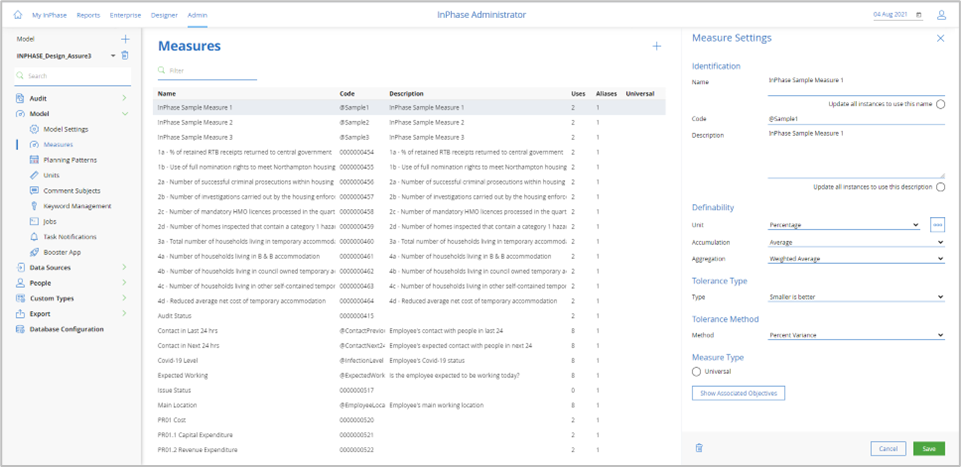Click the Database Configuration icon
Screen dimensions: 961x467
tap(20, 329)
